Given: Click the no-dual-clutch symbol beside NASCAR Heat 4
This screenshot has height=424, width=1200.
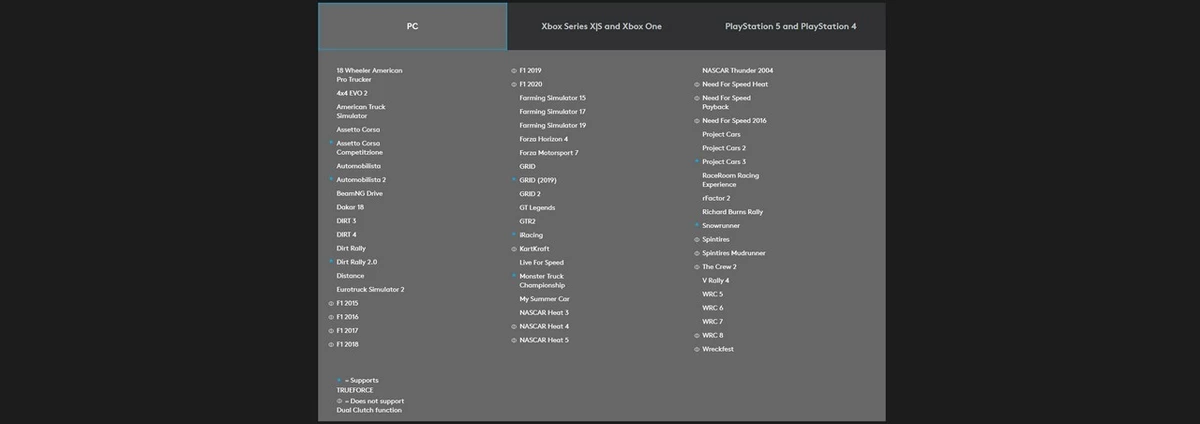Looking at the screenshot, I should click(x=514, y=326).
